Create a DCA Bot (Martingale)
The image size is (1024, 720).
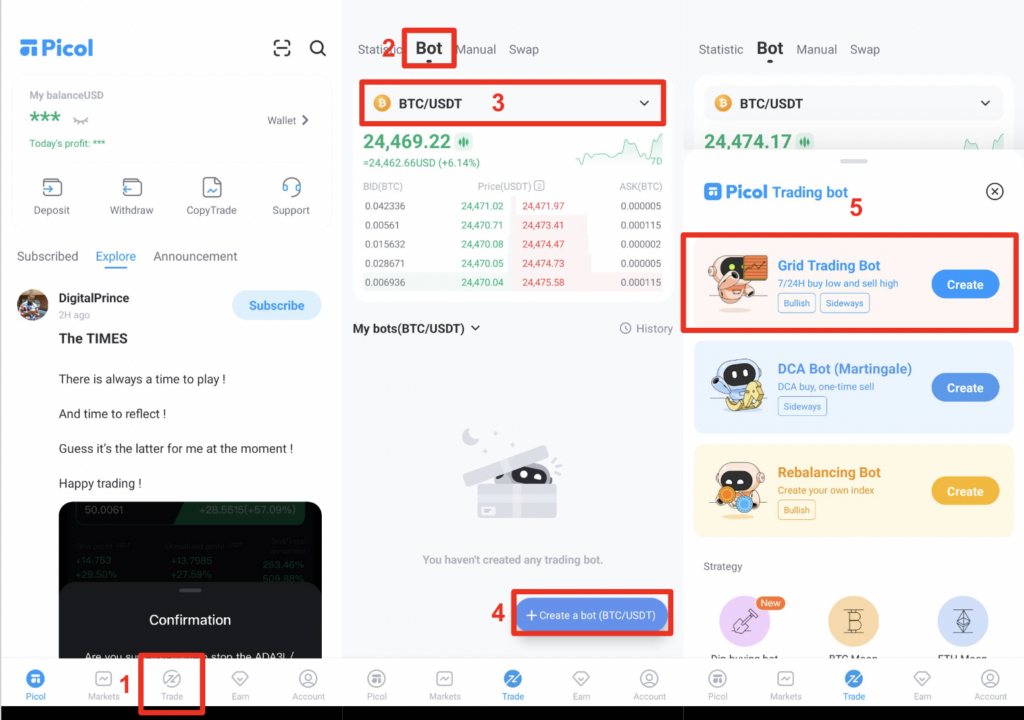pyautogui.click(x=965, y=387)
